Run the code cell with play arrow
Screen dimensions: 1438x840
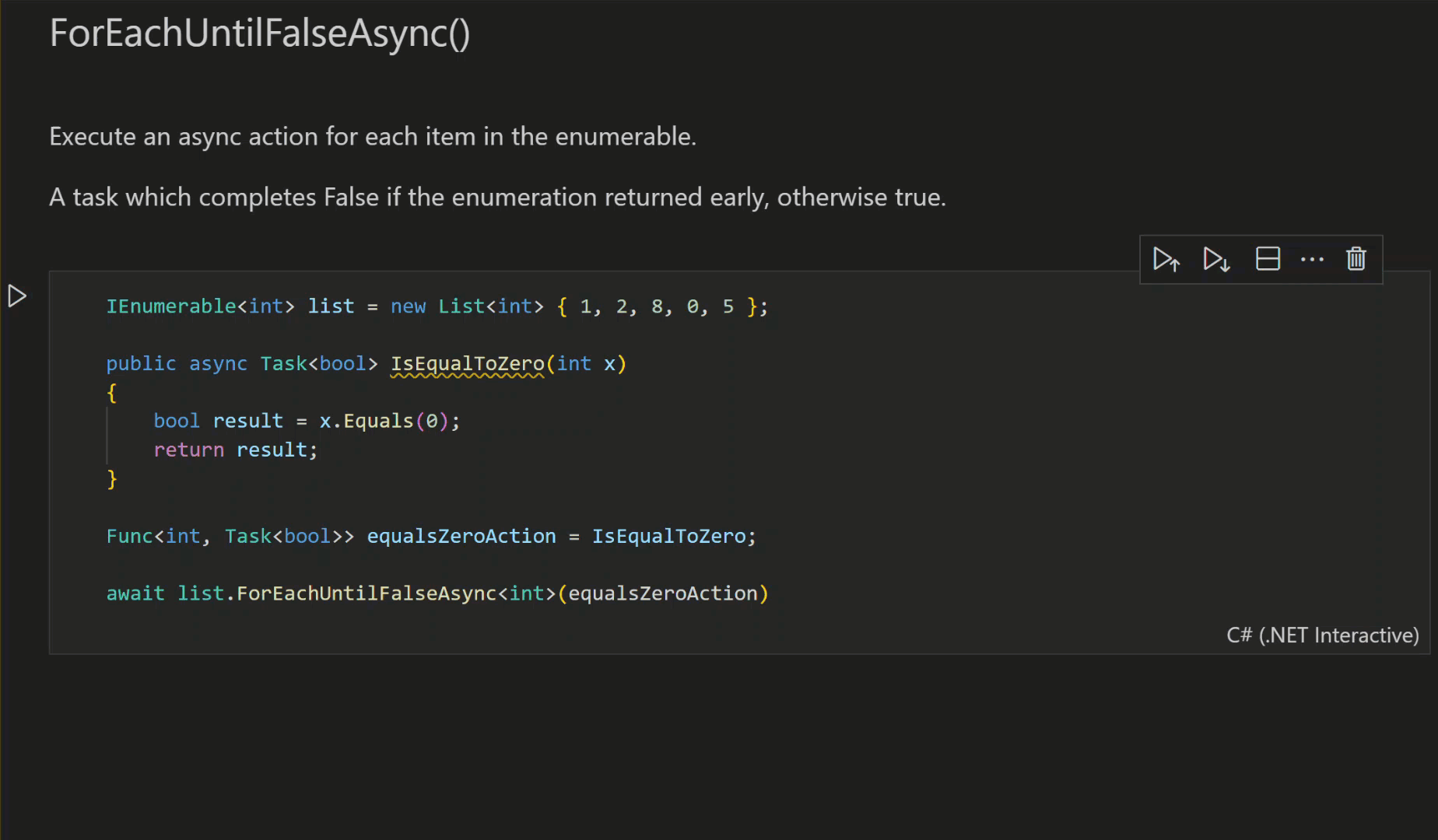click(x=17, y=296)
